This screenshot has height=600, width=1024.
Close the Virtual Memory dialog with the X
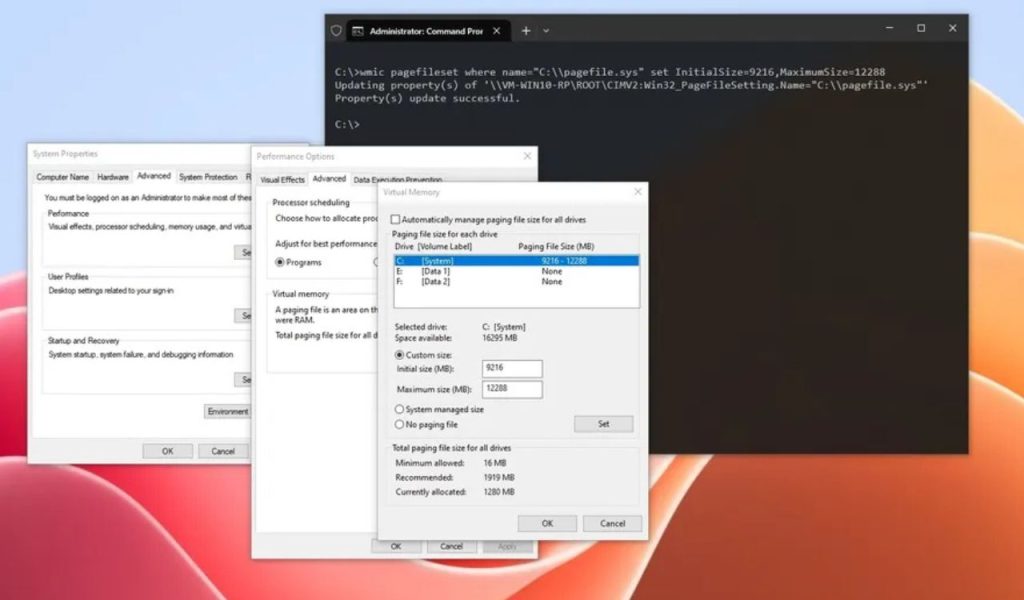click(637, 192)
